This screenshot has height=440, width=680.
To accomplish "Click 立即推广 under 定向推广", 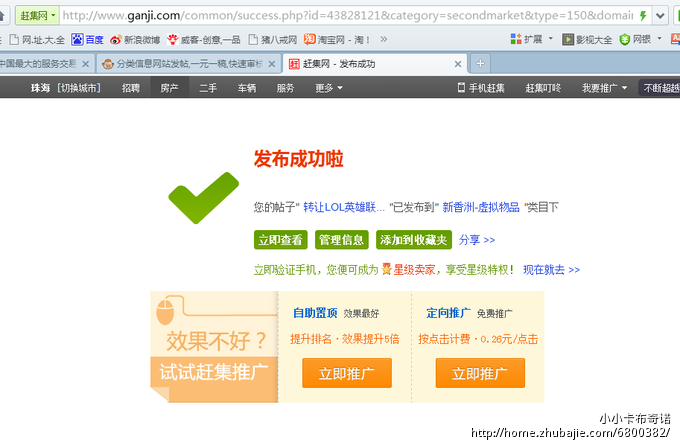I will 480,373.
